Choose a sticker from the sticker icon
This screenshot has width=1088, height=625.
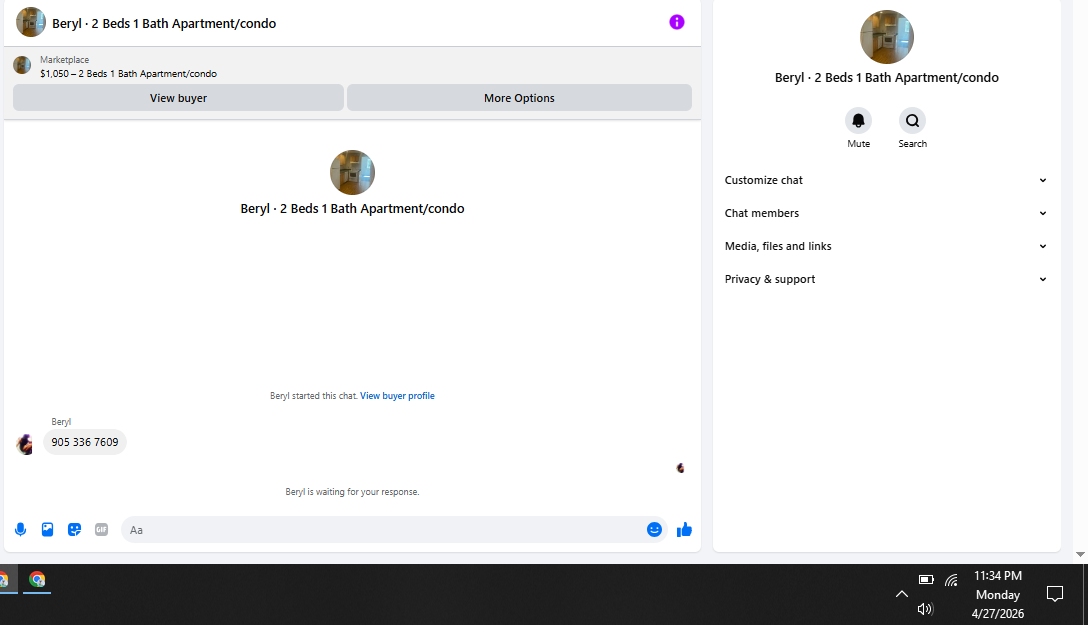(x=74, y=530)
